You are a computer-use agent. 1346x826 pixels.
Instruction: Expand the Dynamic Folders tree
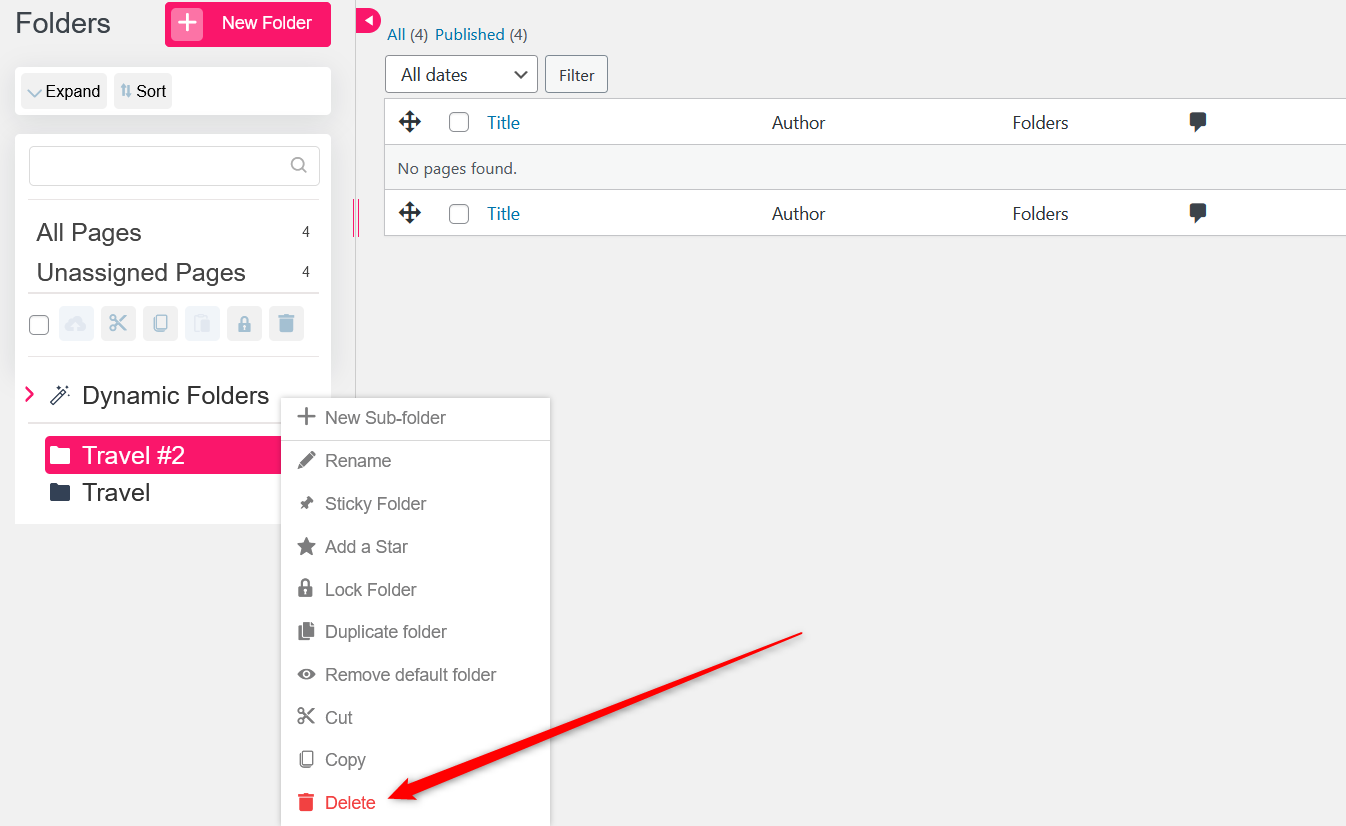[x=29, y=395]
